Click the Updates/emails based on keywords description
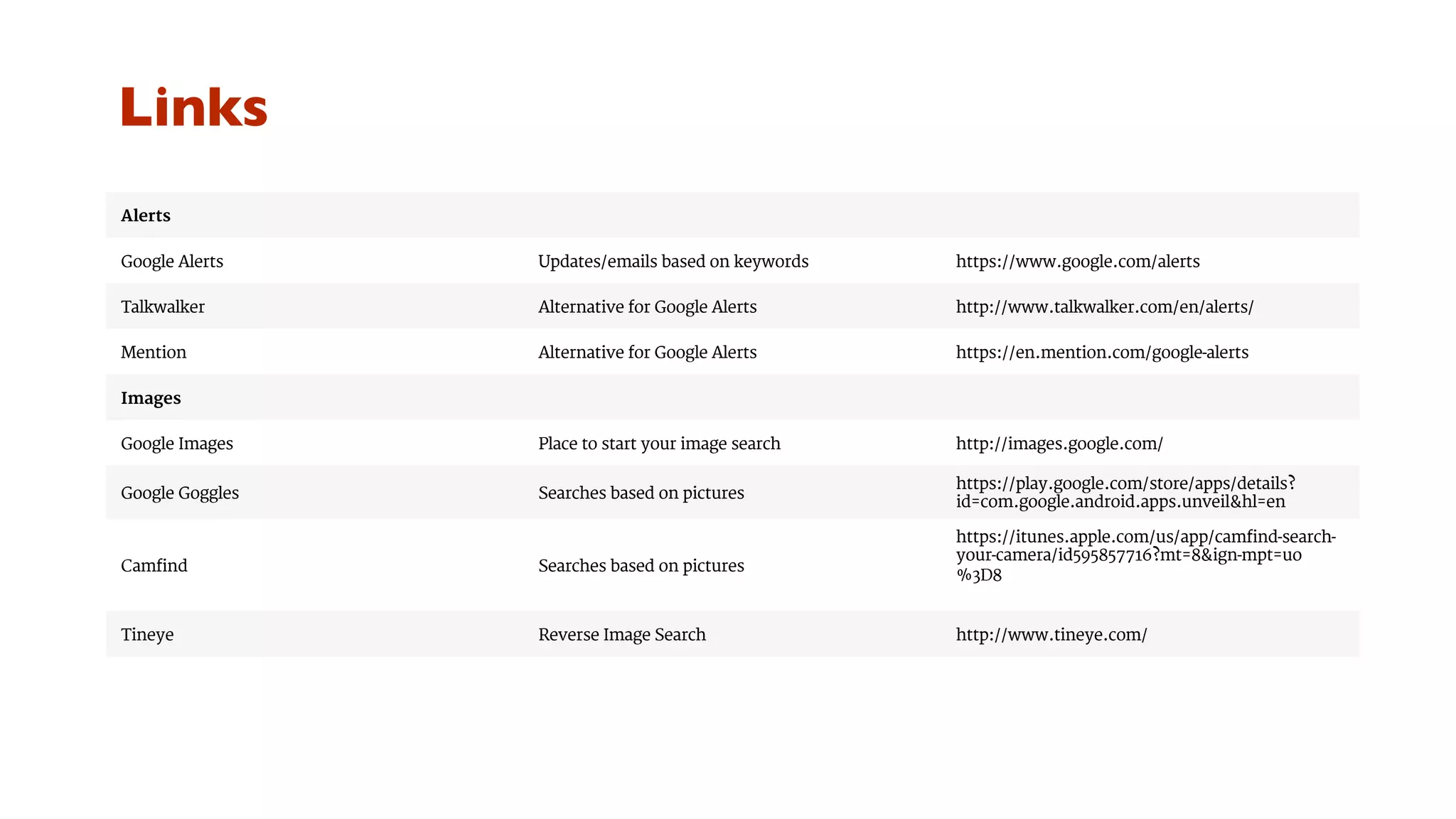The image size is (1456, 819). pyautogui.click(x=673, y=262)
